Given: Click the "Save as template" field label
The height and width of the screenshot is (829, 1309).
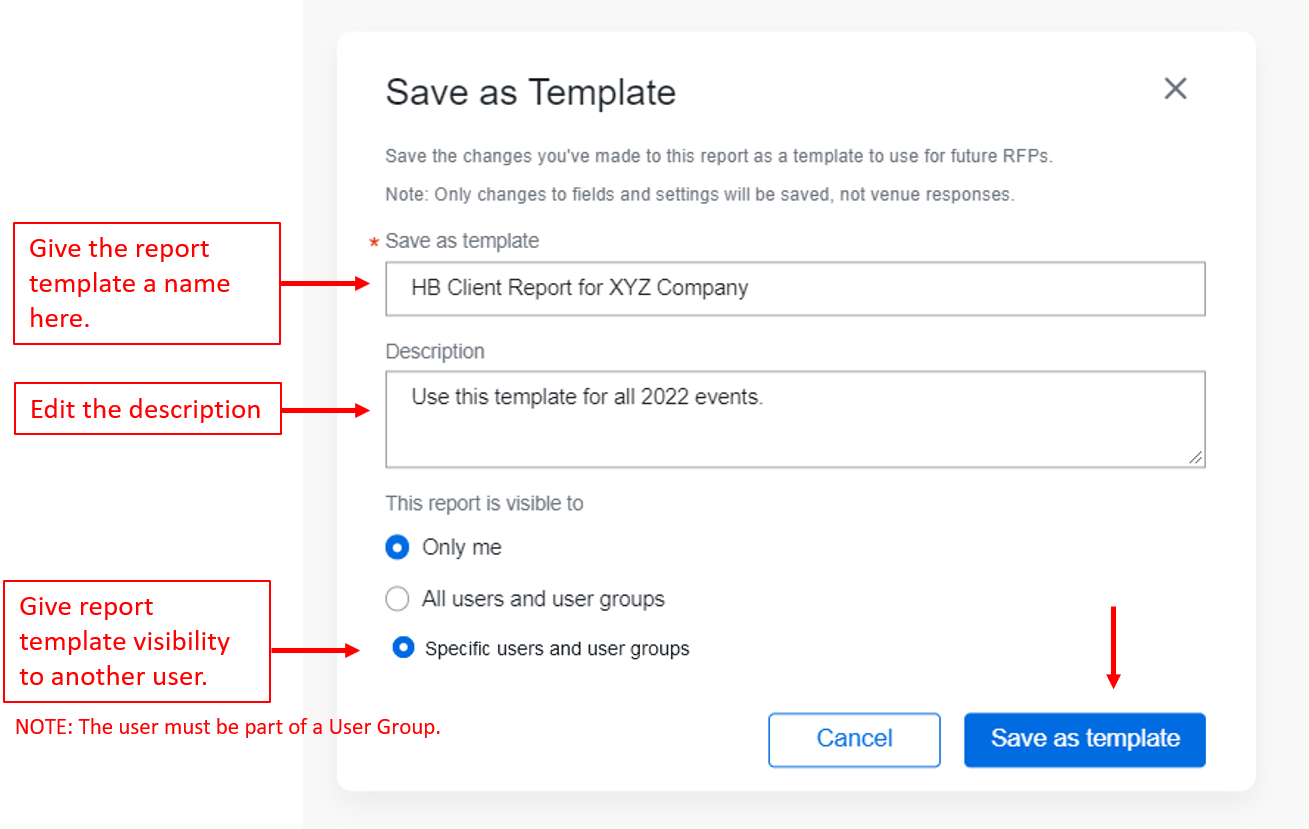Looking at the screenshot, I should pyautogui.click(x=462, y=241).
